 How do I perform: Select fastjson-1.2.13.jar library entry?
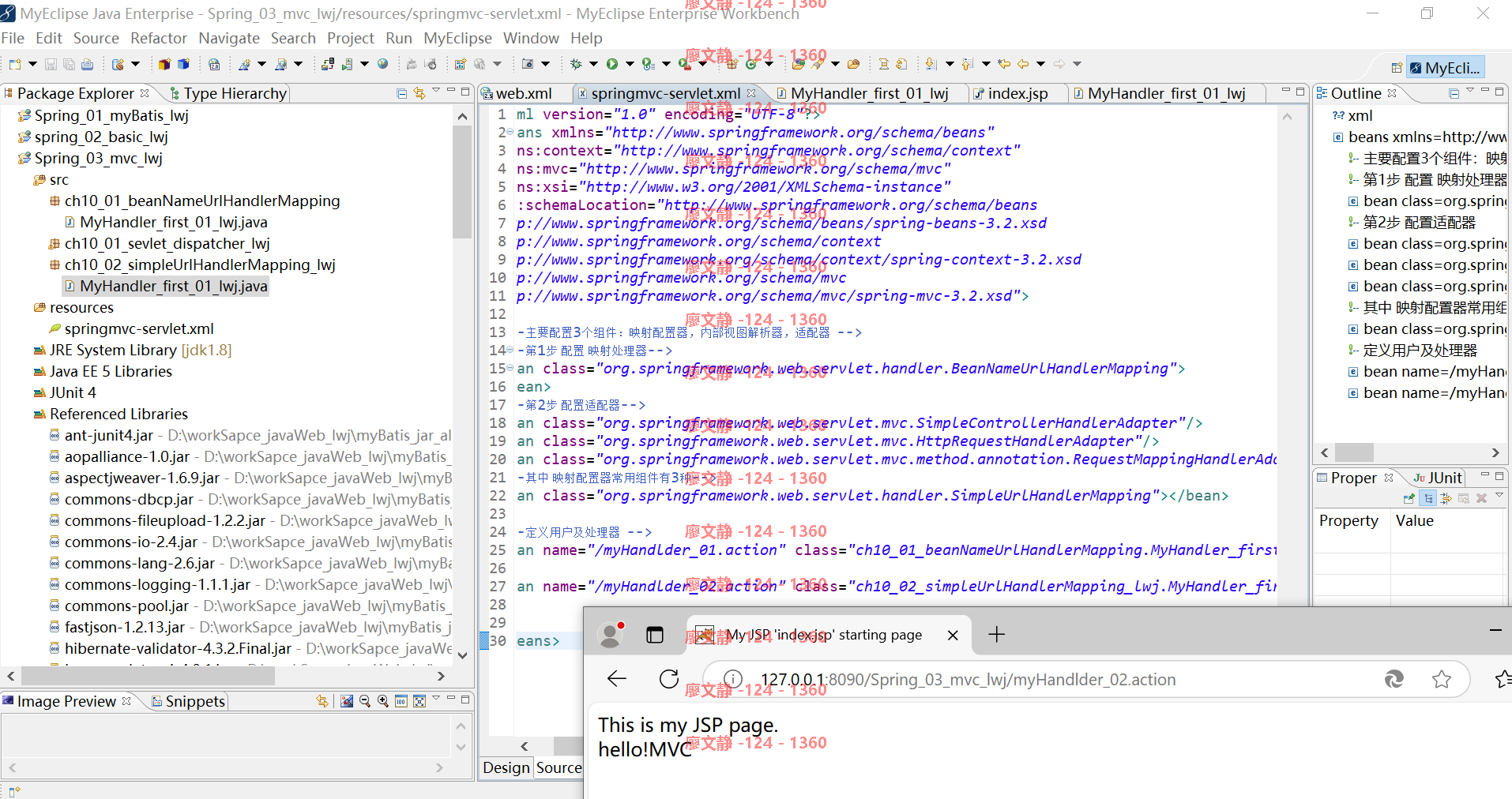250,627
